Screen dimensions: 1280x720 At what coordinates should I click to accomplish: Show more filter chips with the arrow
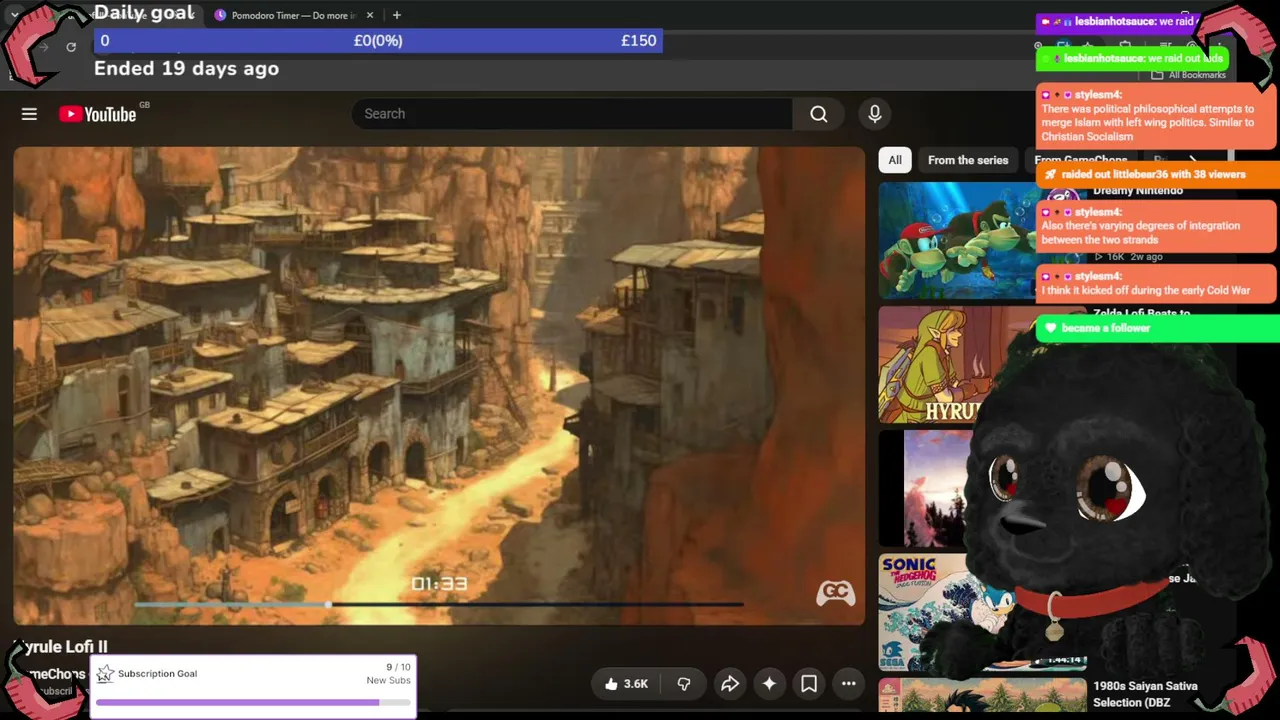tap(1192, 160)
